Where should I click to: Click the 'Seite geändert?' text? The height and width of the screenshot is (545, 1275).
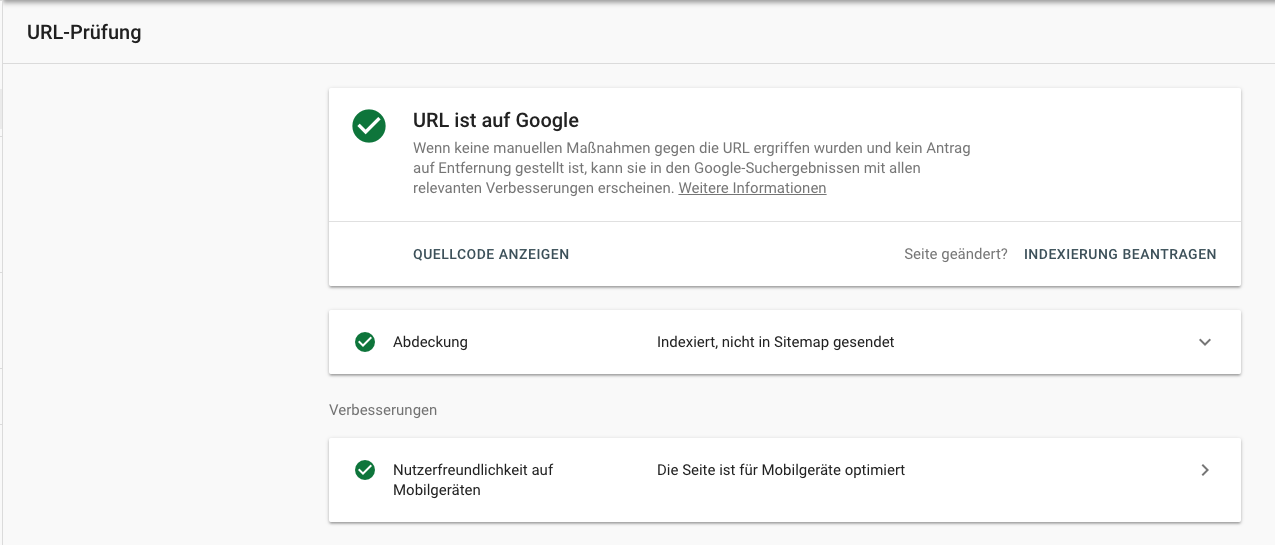coord(956,254)
